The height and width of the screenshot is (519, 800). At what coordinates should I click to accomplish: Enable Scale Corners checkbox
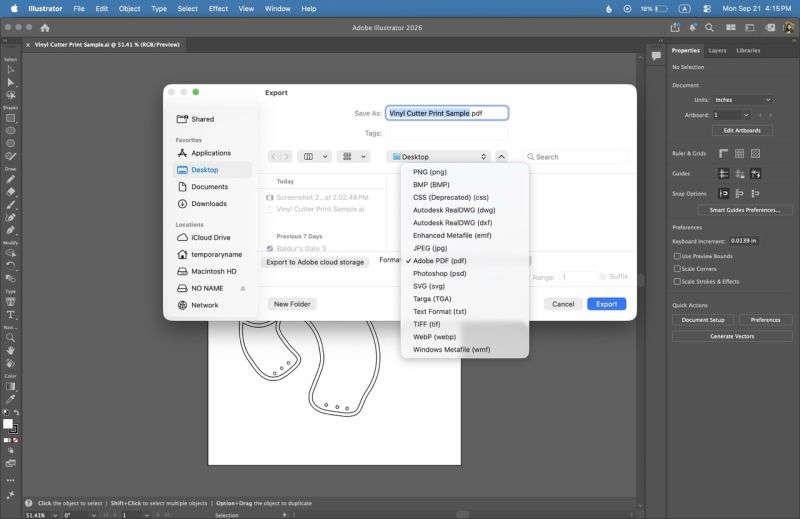[x=677, y=269]
